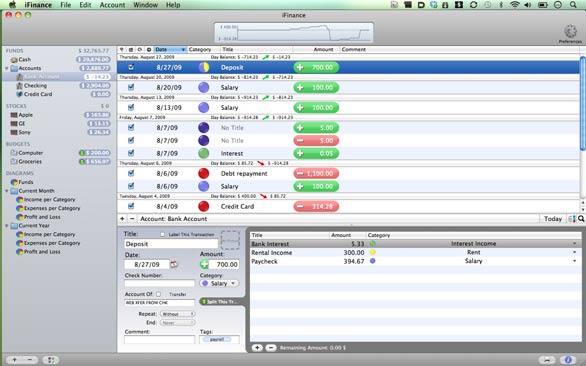Viewport: 586px width, 366px height.
Task: Click the purple category circle of 8/20/09 Salary
Action: (204, 87)
